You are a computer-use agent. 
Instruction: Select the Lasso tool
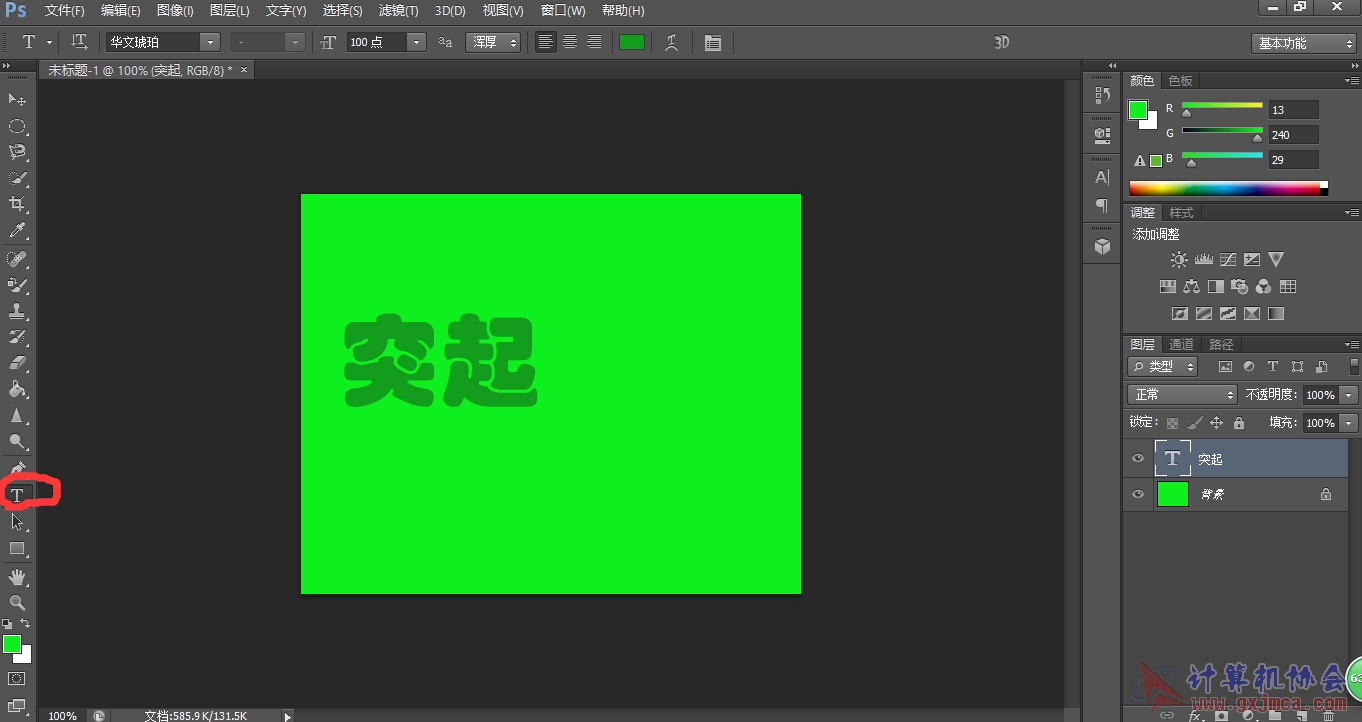[x=17, y=152]
